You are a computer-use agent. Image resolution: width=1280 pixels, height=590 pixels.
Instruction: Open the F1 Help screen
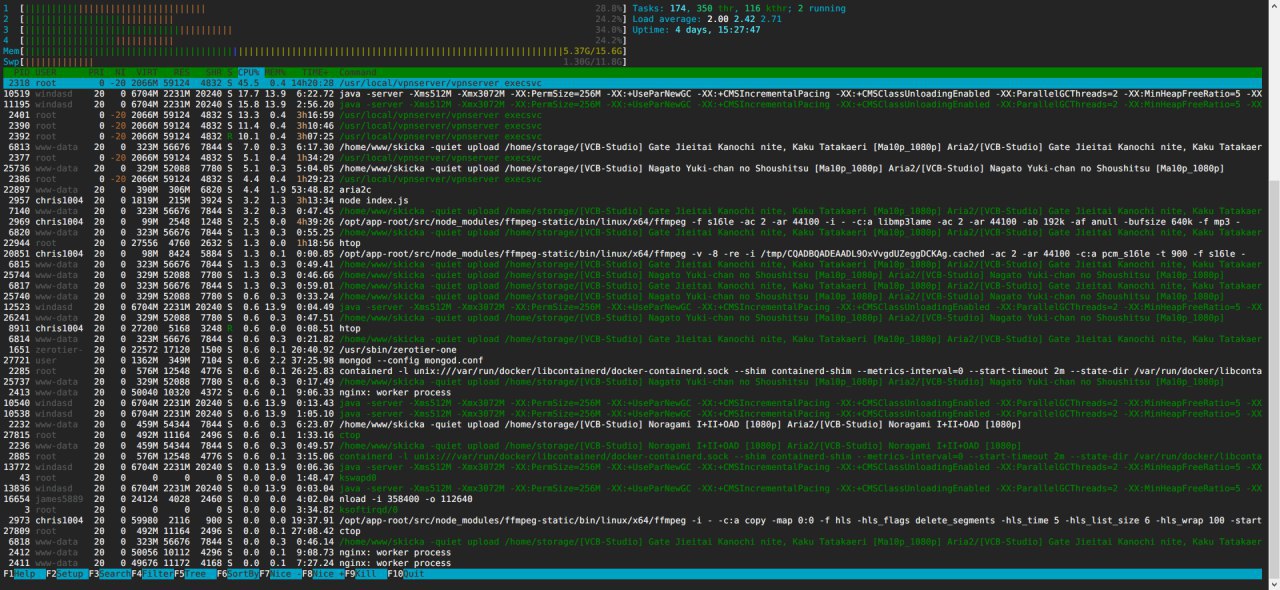pyautogui.click(x=23, y=575)
